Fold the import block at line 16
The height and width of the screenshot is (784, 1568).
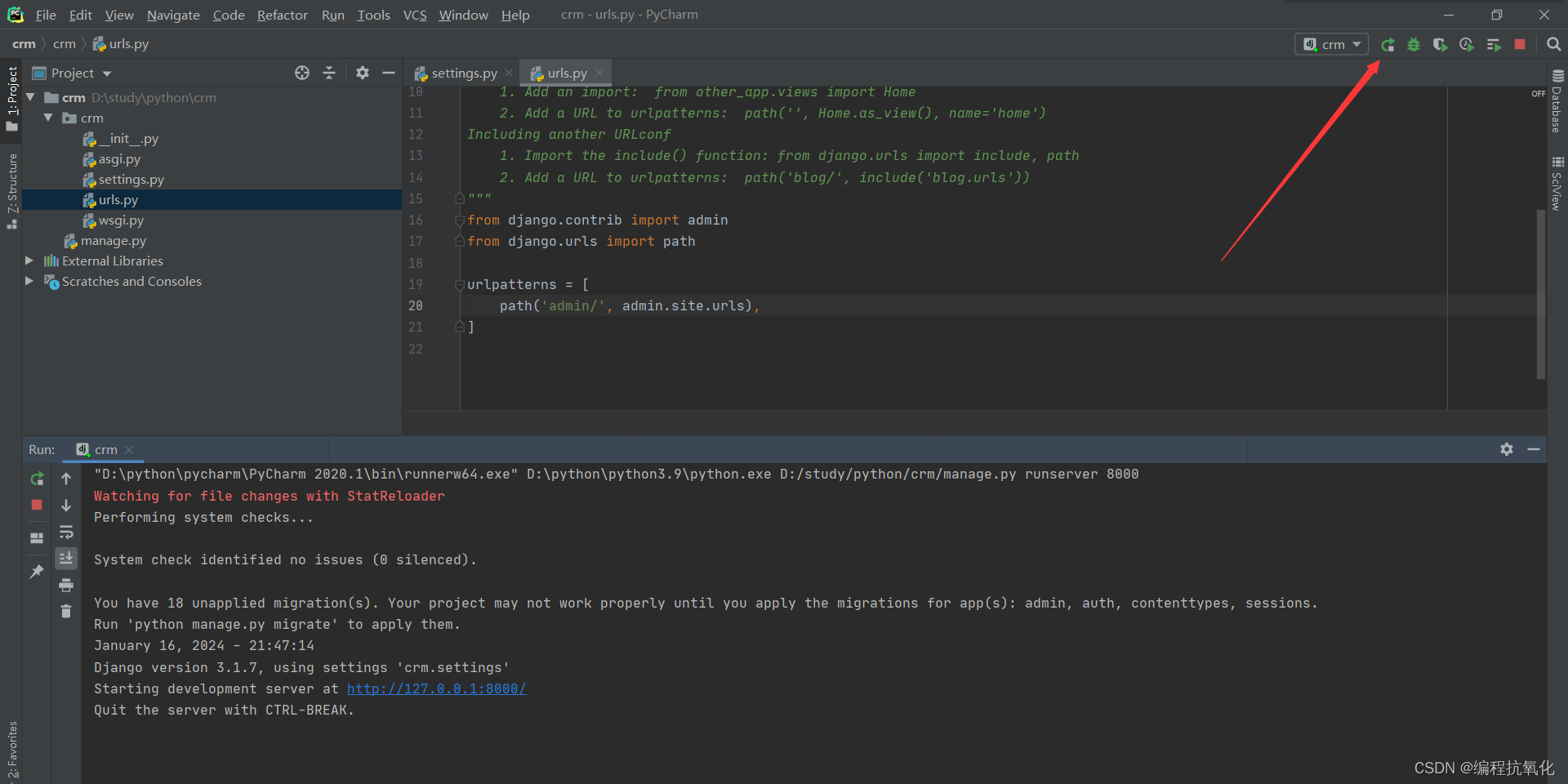(460, 220)
